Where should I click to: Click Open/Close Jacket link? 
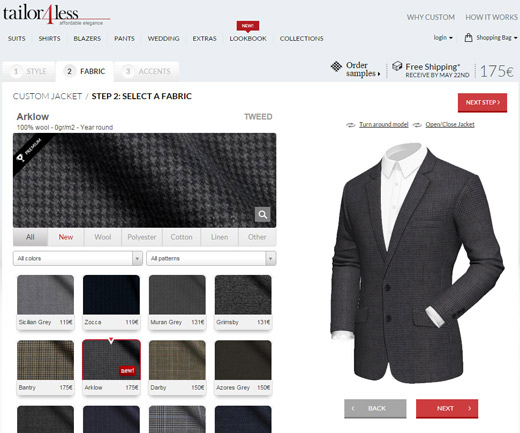tap(450, 125)
